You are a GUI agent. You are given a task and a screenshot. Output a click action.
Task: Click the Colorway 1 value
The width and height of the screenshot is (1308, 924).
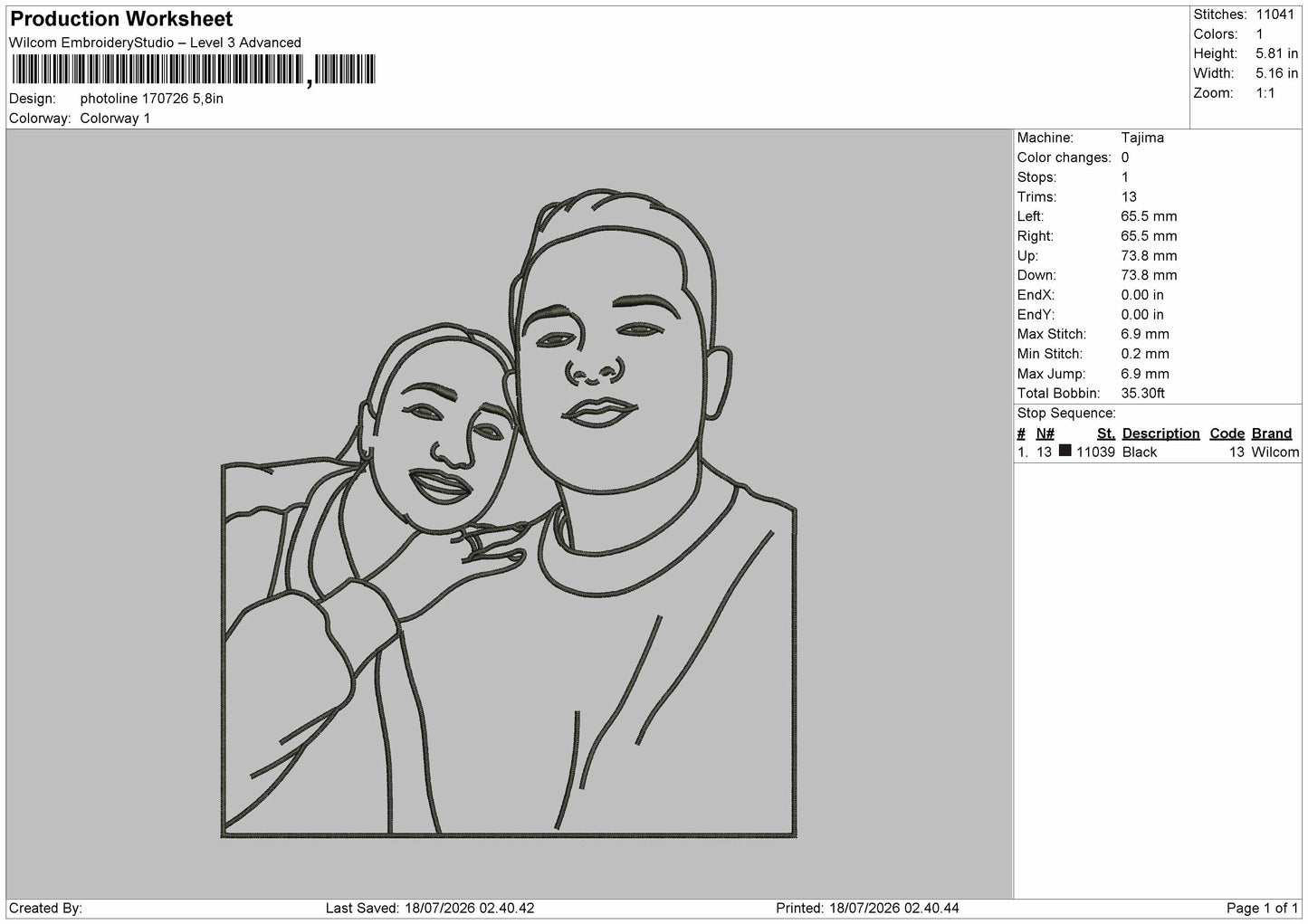(115, 119)
